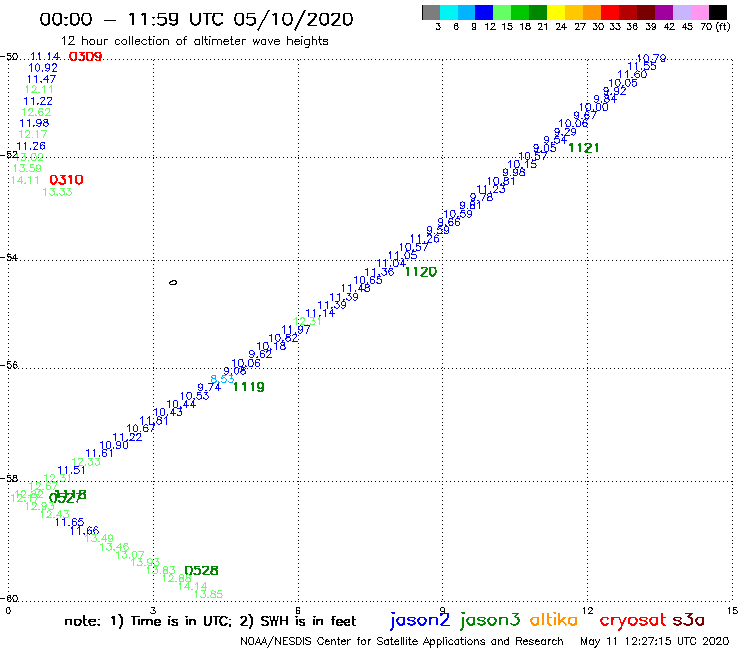Click the wave height value 14.14
The width and height of the screenshot is (740, 650).
(x=193, y=586)
